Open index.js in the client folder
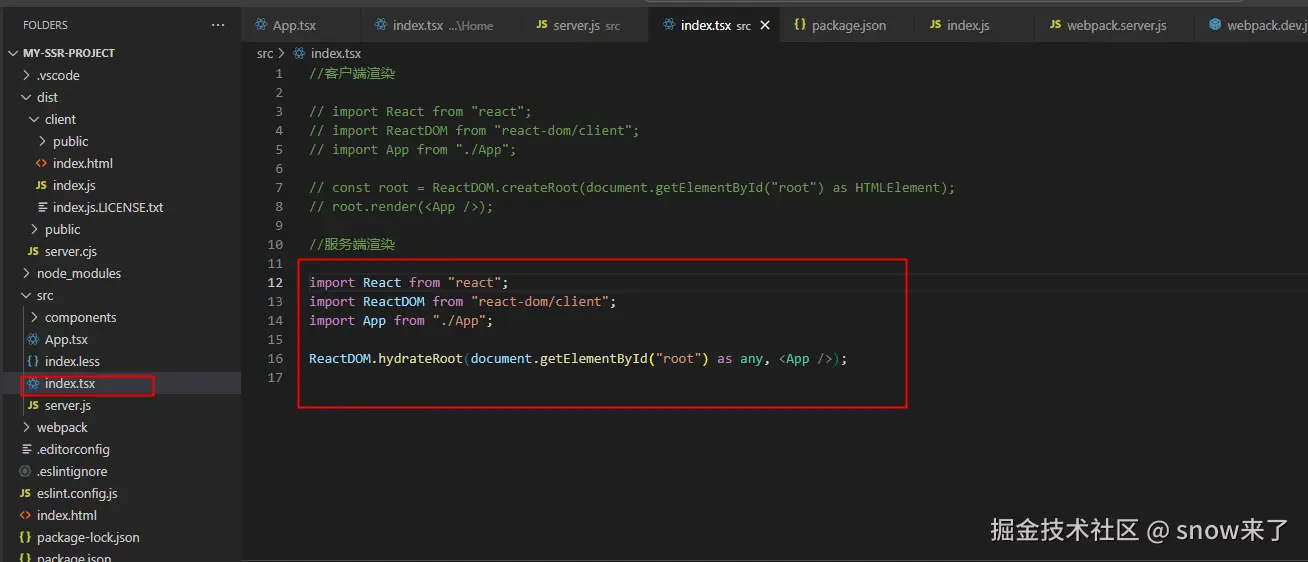The image size is (1308, 562). tap(74, 185)
